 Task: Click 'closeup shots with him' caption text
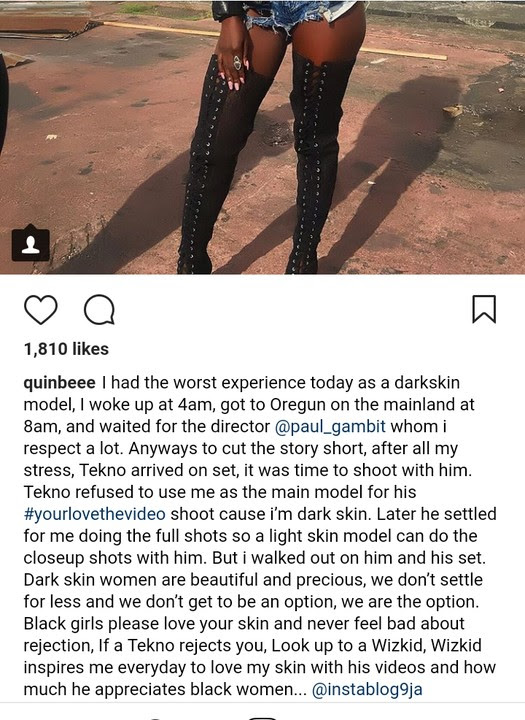tap(113, 558)
